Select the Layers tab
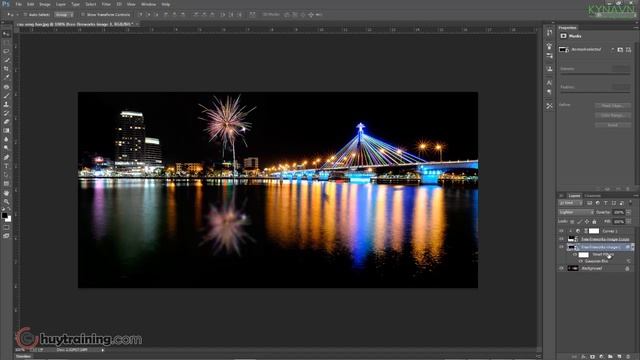This screenshot has height=360, width=640. [x=574, y=196]
